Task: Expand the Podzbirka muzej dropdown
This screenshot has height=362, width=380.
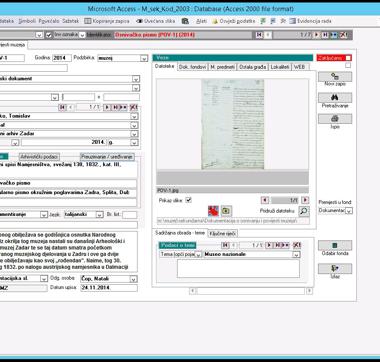Action: point(144,58)
